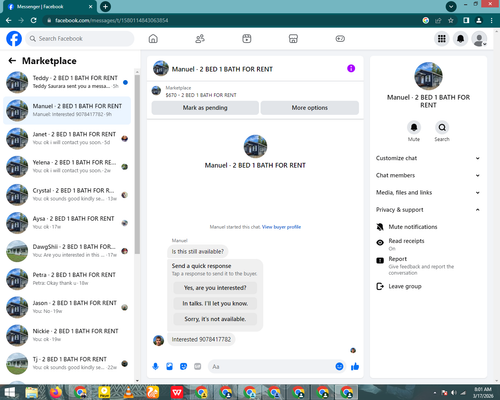Screen dimensions: 500x400
Task: Open Firefox from the taskbar
Action: 56,392
